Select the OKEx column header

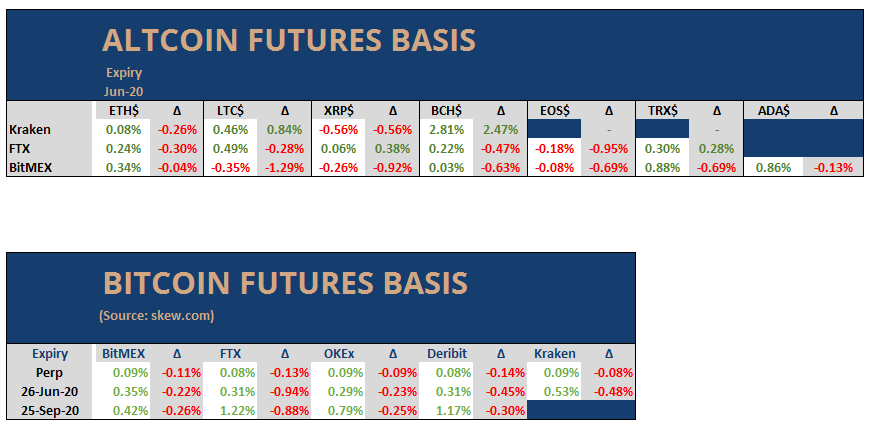tap(338, 353)
